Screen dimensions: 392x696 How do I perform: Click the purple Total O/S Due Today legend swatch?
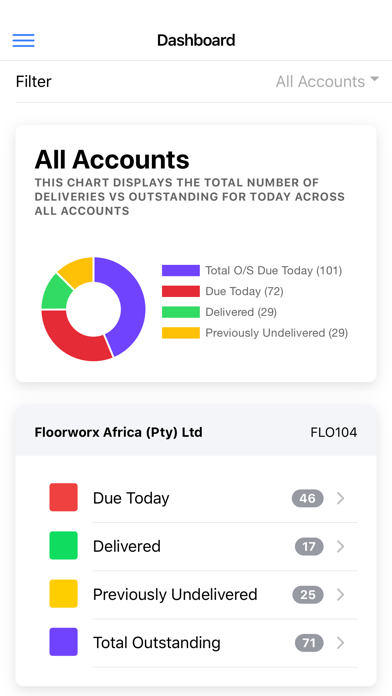pos(181,270)
